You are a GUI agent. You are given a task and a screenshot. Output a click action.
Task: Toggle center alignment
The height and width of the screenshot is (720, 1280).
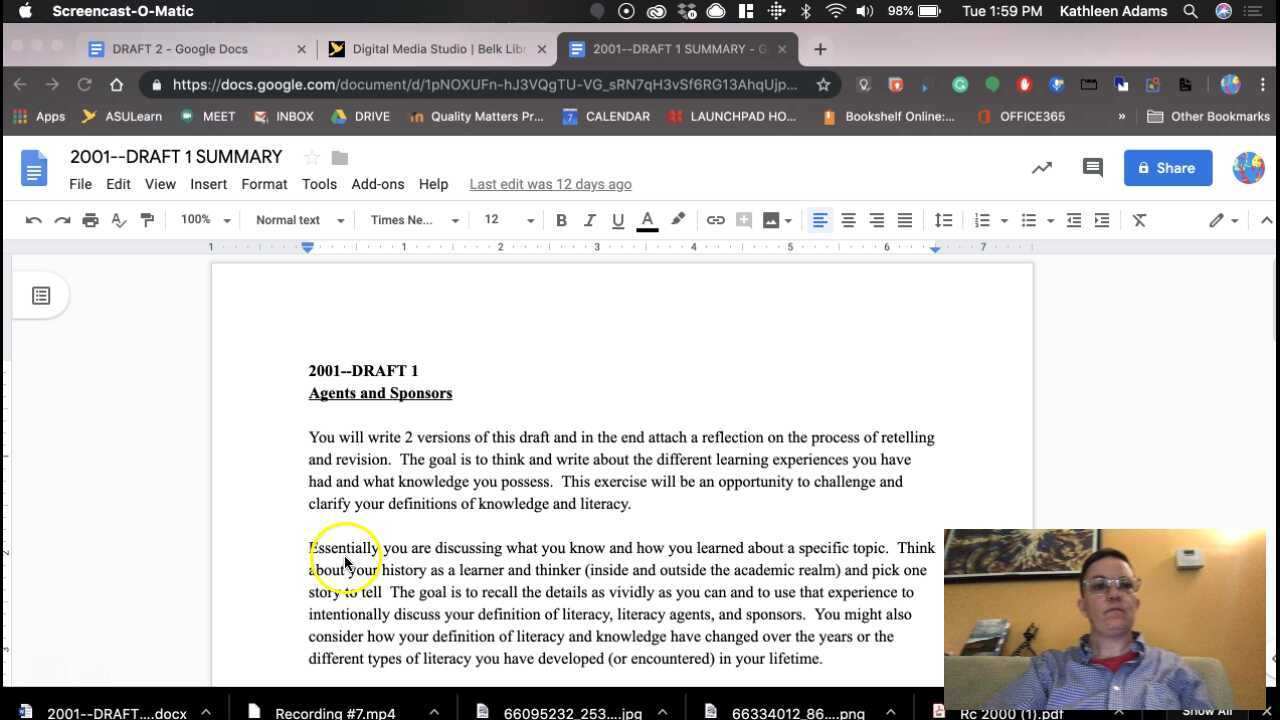pos(848,220)
